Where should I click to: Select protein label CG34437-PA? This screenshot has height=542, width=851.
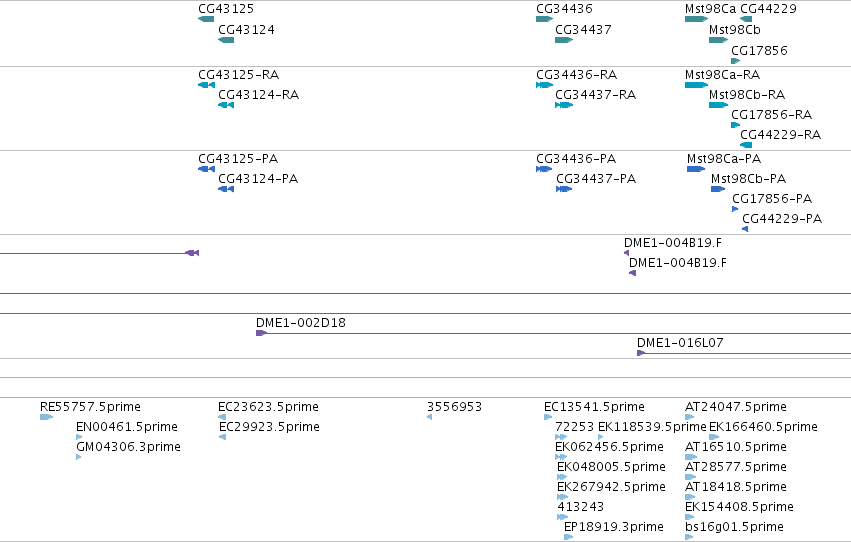[596, 179]
